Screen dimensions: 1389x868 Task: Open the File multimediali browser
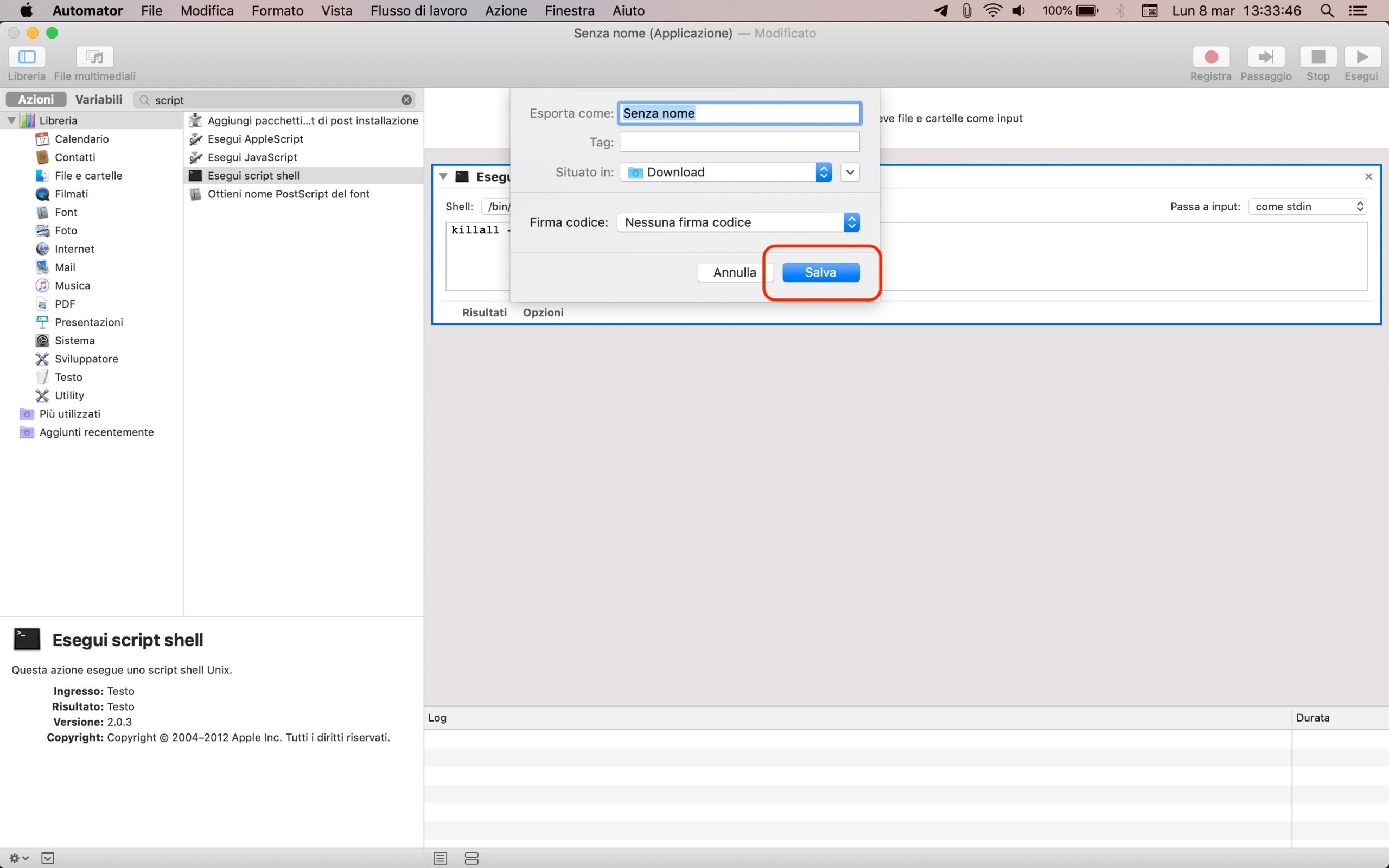[95, 57]
